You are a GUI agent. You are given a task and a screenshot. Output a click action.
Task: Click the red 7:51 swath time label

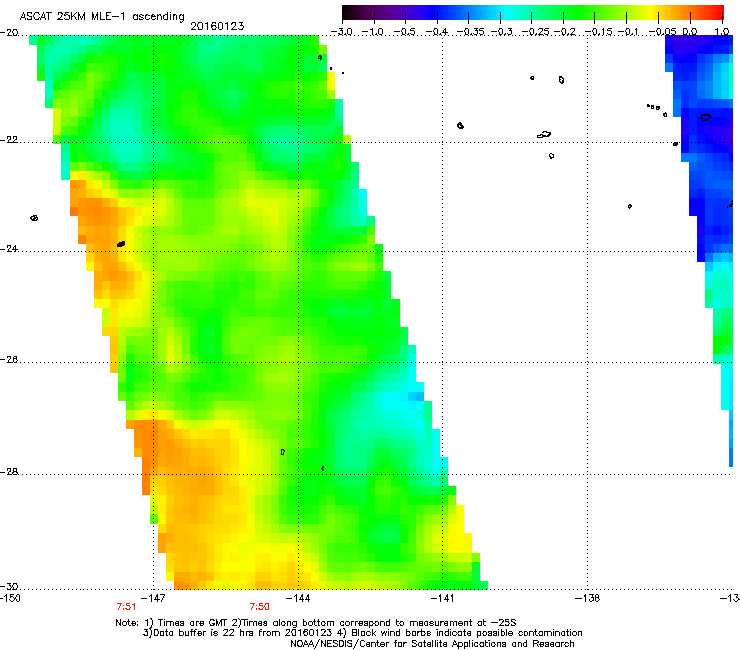coord(126,607)
